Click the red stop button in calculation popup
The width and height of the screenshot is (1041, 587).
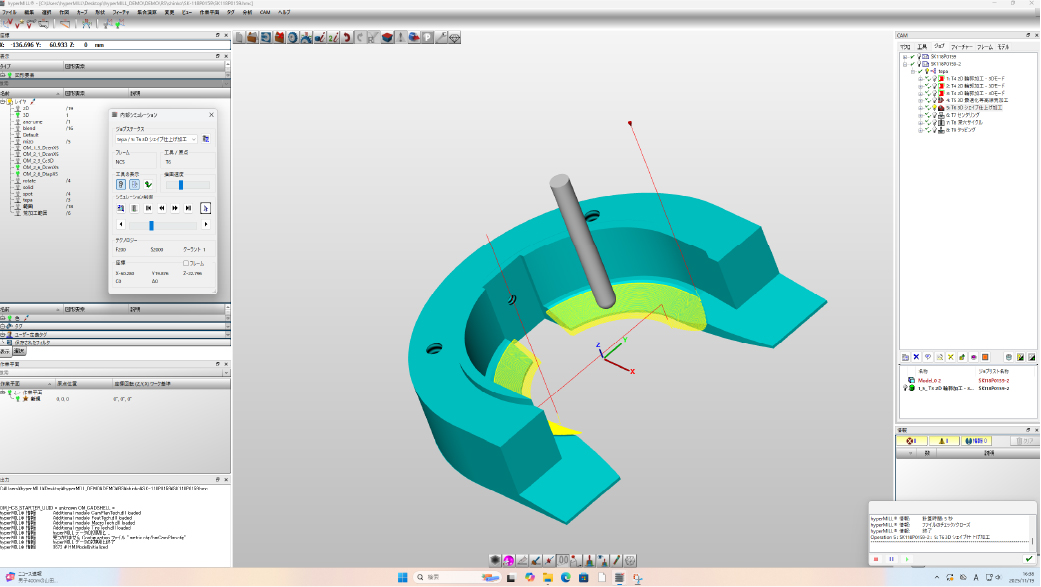click(x=877, y=559)
